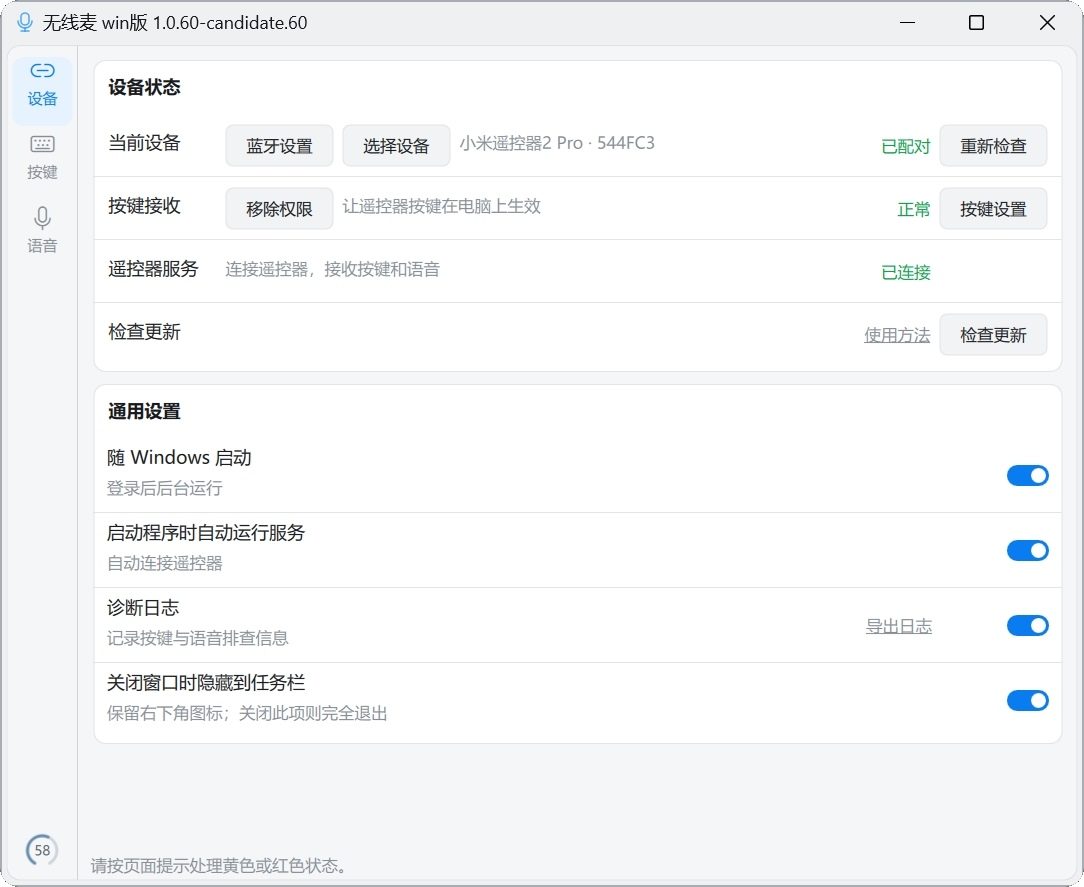This screenshot has width=1084, height=887.
Task: Click the 设备状态 section heading
Action: (x=144, y=87)
